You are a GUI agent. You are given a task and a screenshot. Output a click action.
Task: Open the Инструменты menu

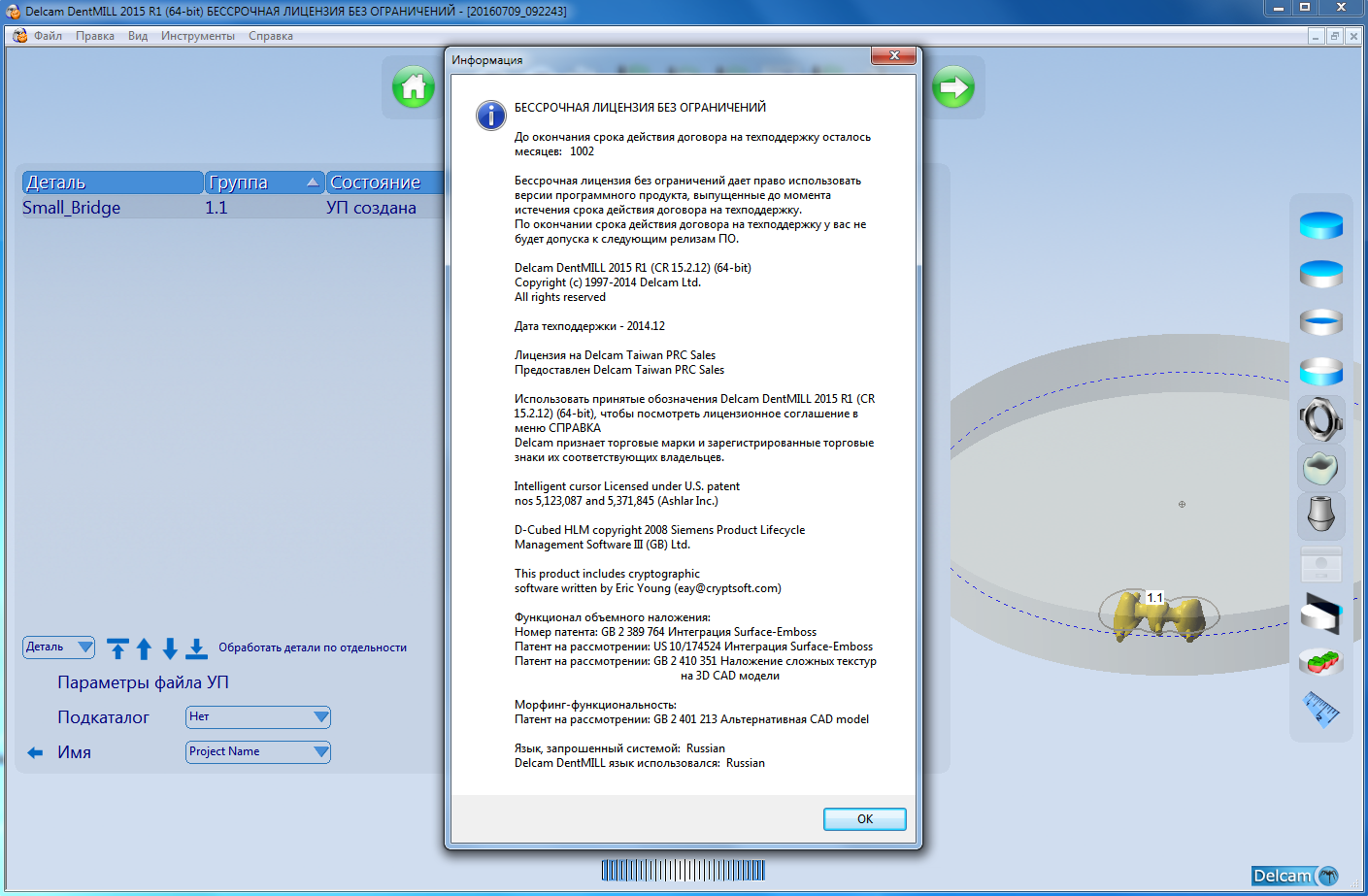pyautogui.click(x=198, y=36)
